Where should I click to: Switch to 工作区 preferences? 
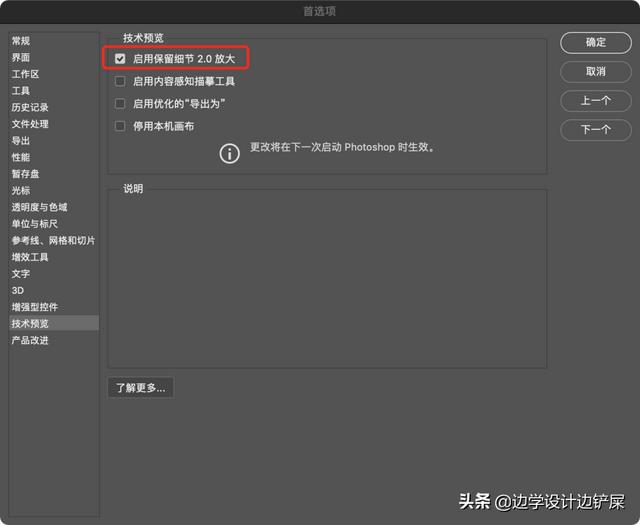[x=54, y=74]
